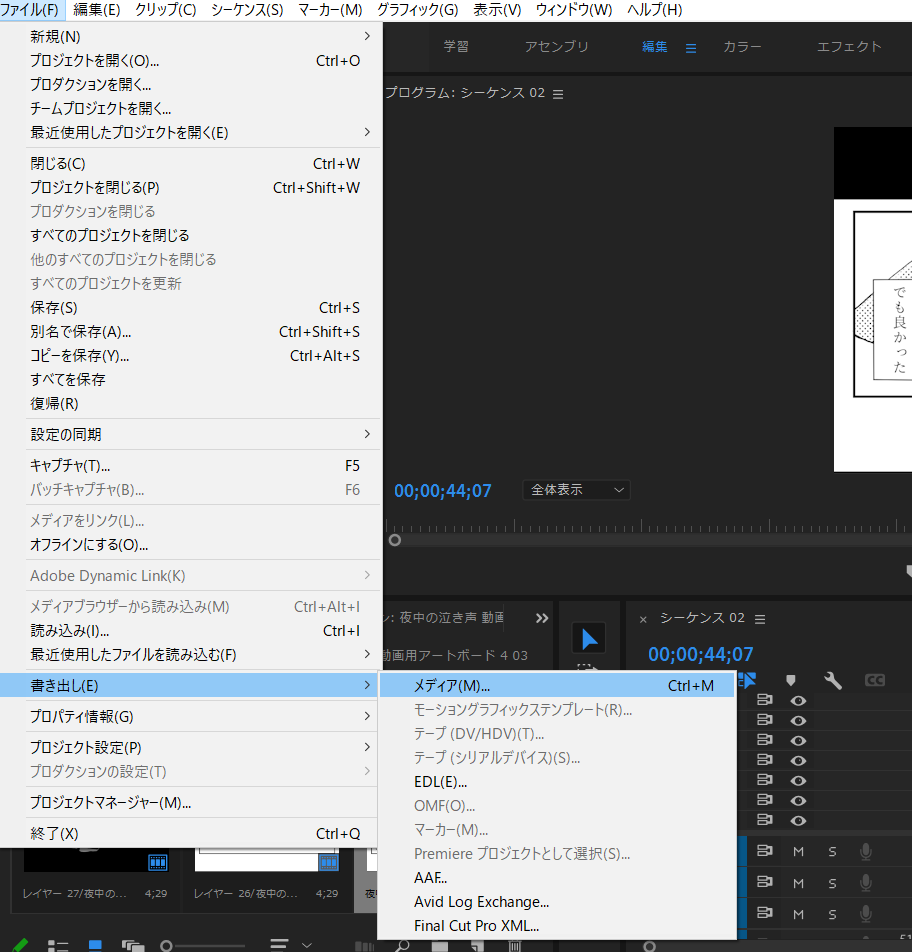Open the シーケンス 02 panel menu
Screen dimensions: 912x952
click(x=761, y=618)
